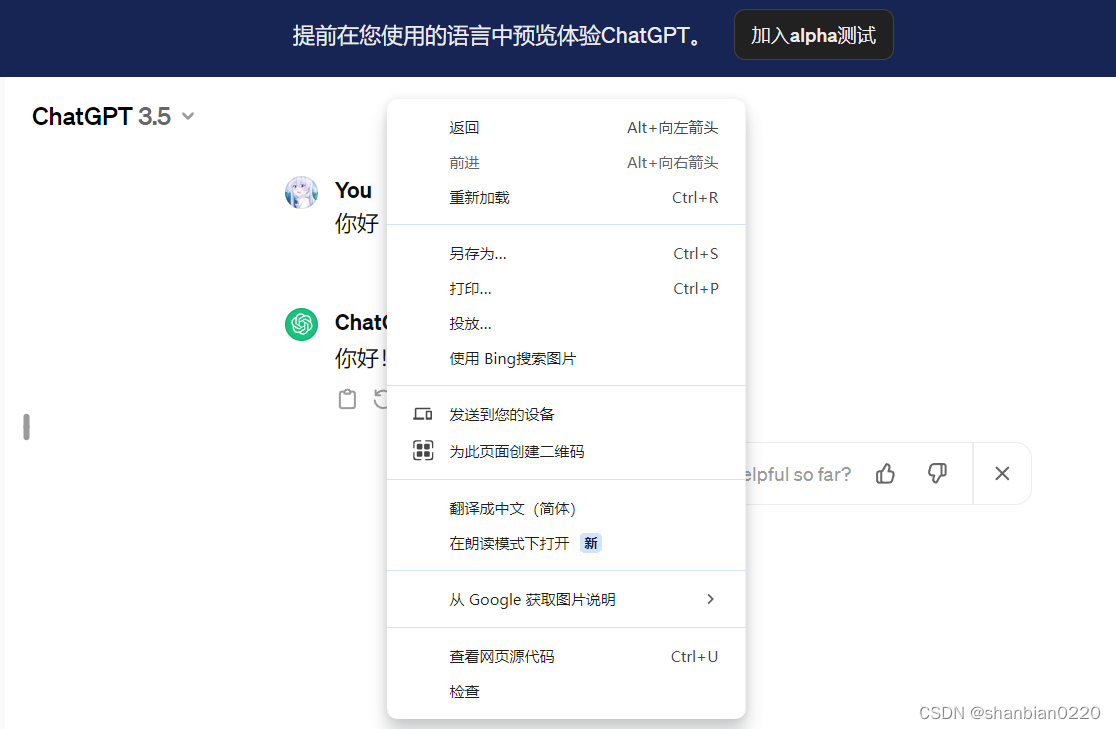Click the regenerate response icon
Image resolution: width=1116 pixels, height=729 pixels.
381,399
